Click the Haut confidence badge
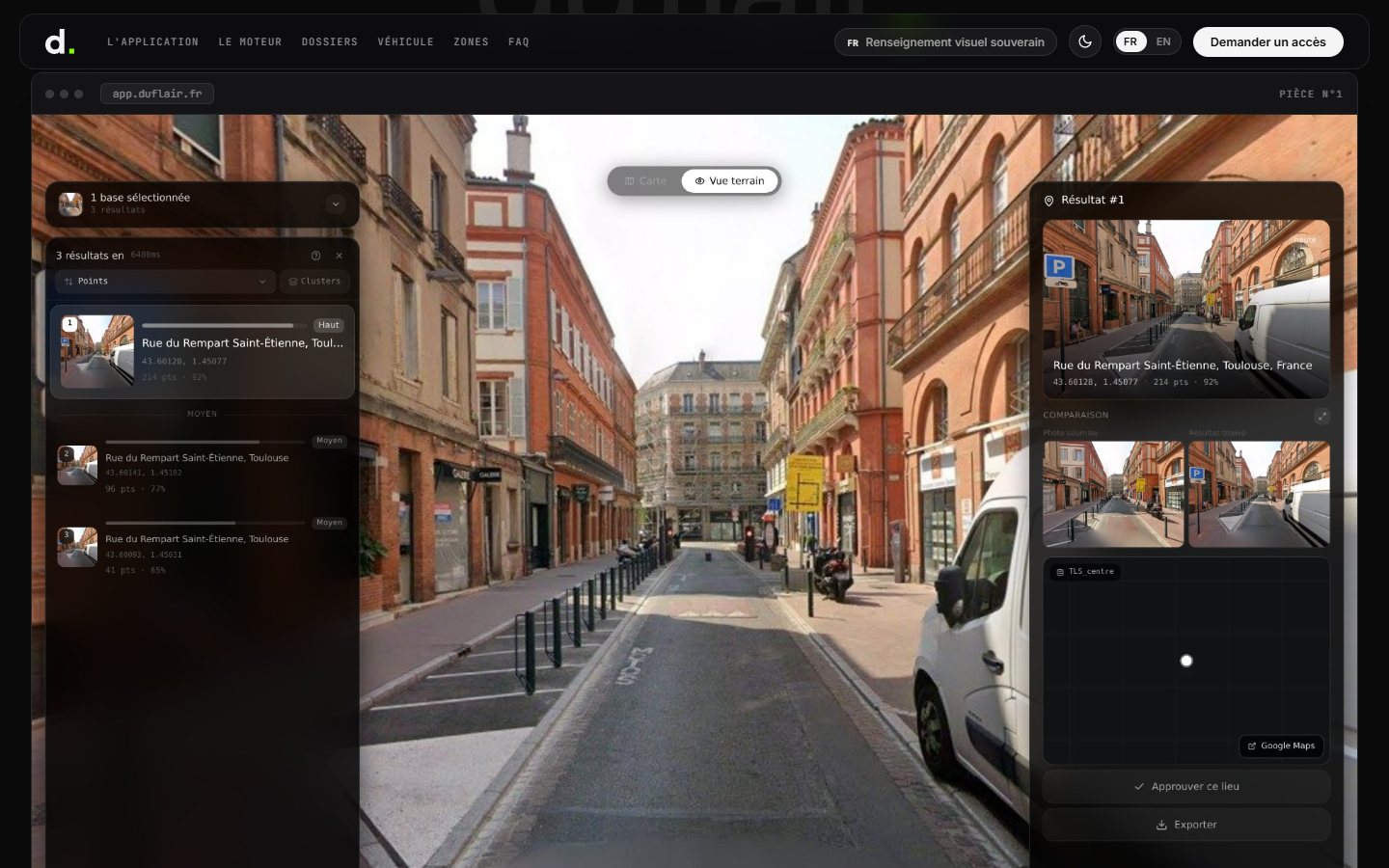 click(x=329, y=325)
